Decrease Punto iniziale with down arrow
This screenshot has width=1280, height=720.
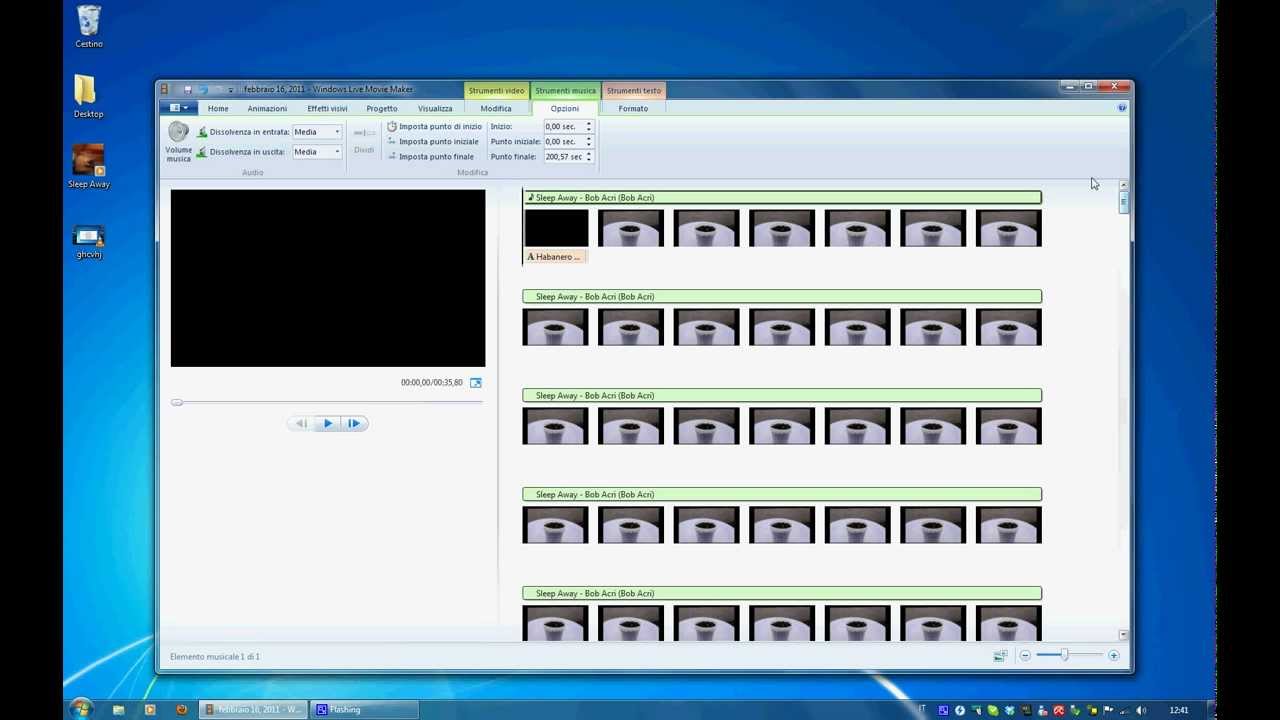589,145
